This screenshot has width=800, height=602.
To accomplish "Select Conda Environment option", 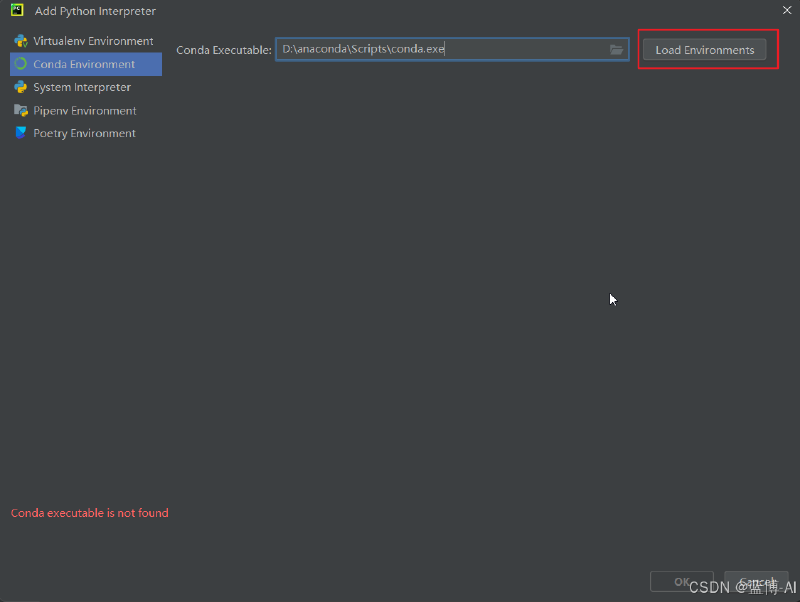I will click(x=86, y=64).
